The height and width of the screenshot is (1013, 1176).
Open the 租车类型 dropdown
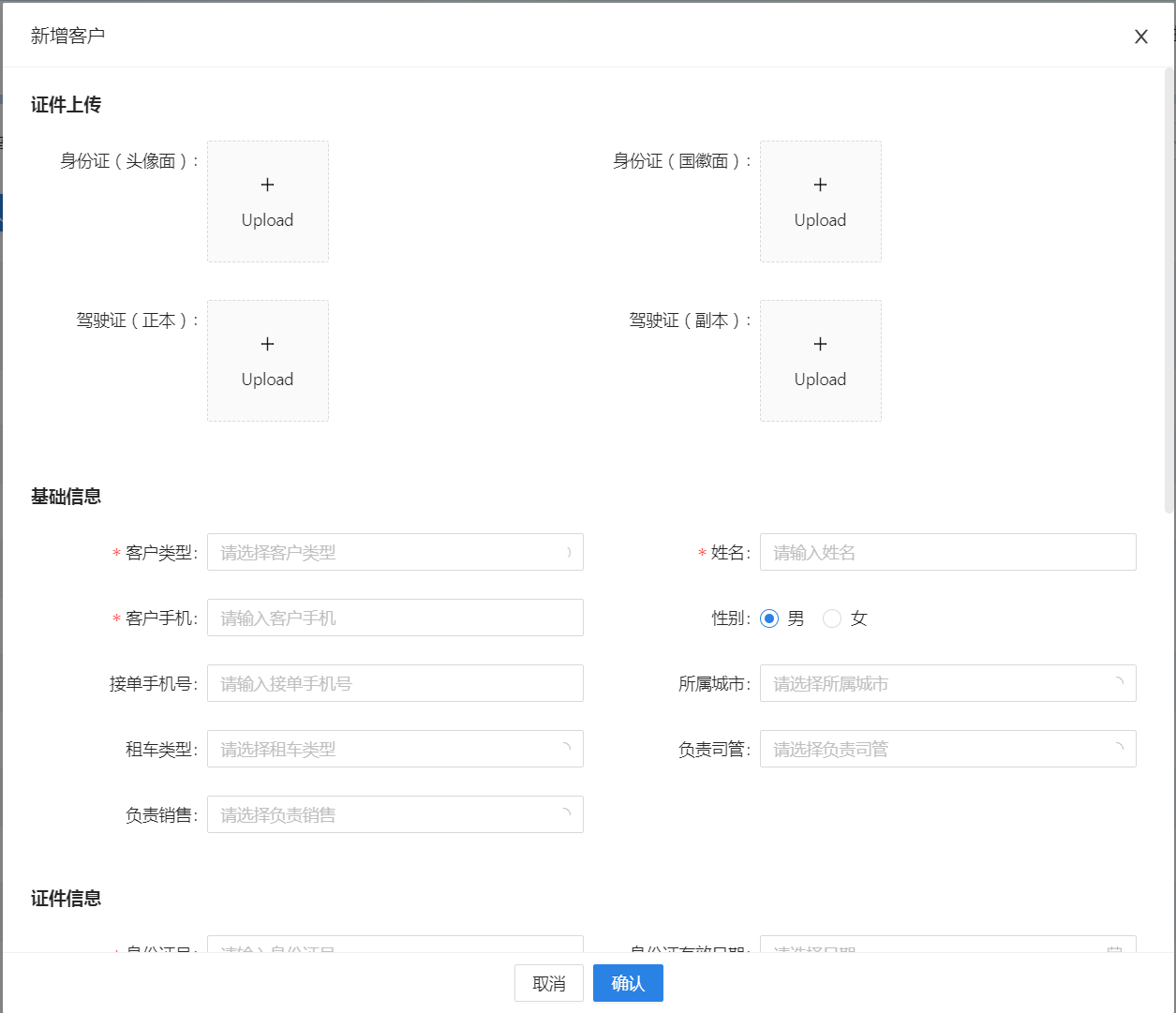click(394, 749)
